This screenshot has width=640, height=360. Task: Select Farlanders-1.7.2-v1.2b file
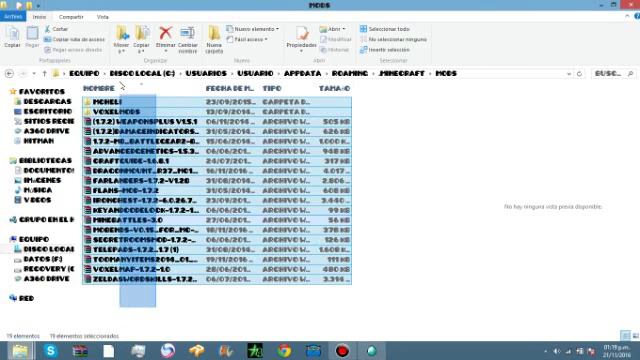coord(217,181)
